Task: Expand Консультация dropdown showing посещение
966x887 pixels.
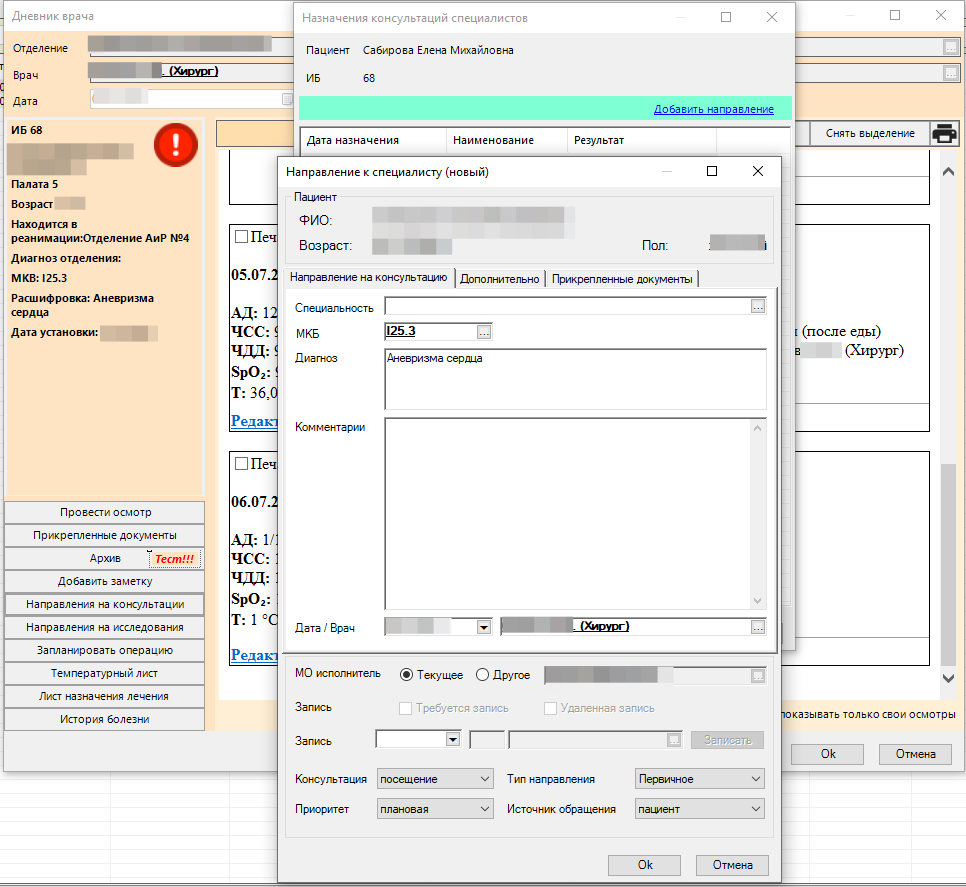Action: pos(435,779)
